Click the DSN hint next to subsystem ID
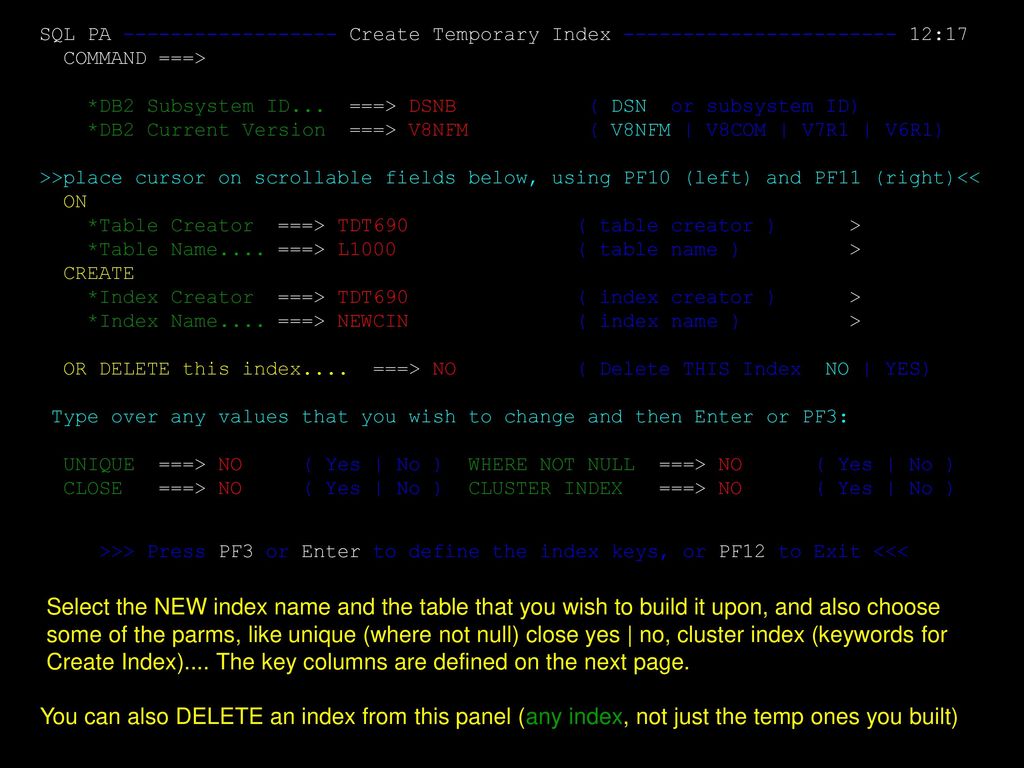This screenshot has height=768, width=1024. click(x=628, y=106)
